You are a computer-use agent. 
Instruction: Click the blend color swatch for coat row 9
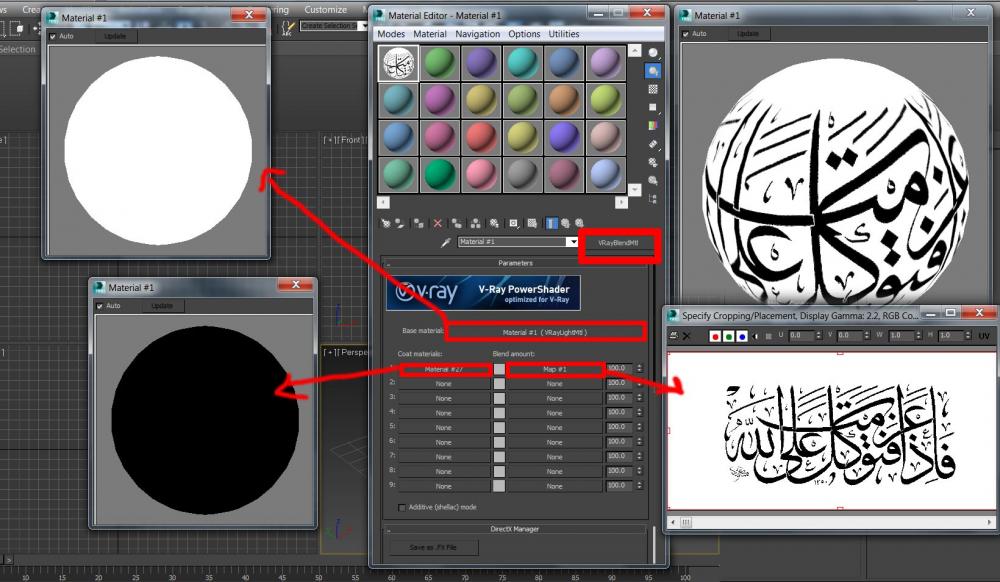click(499, 486)
